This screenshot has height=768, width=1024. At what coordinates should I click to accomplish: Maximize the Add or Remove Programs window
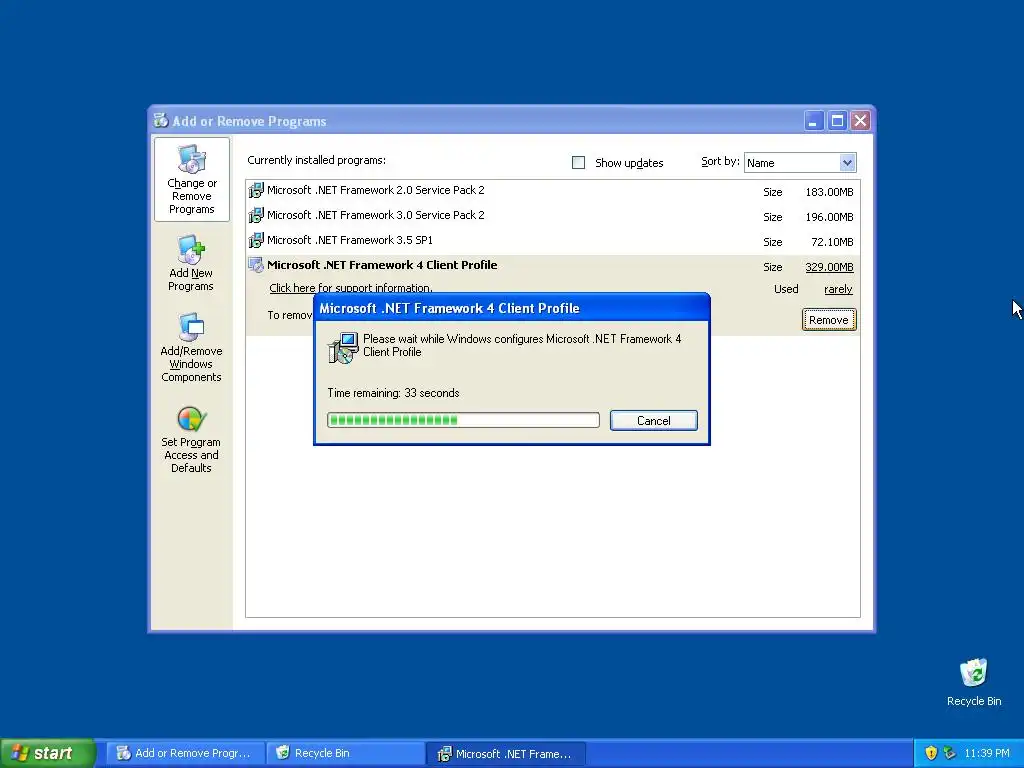[x=837, y=121]
